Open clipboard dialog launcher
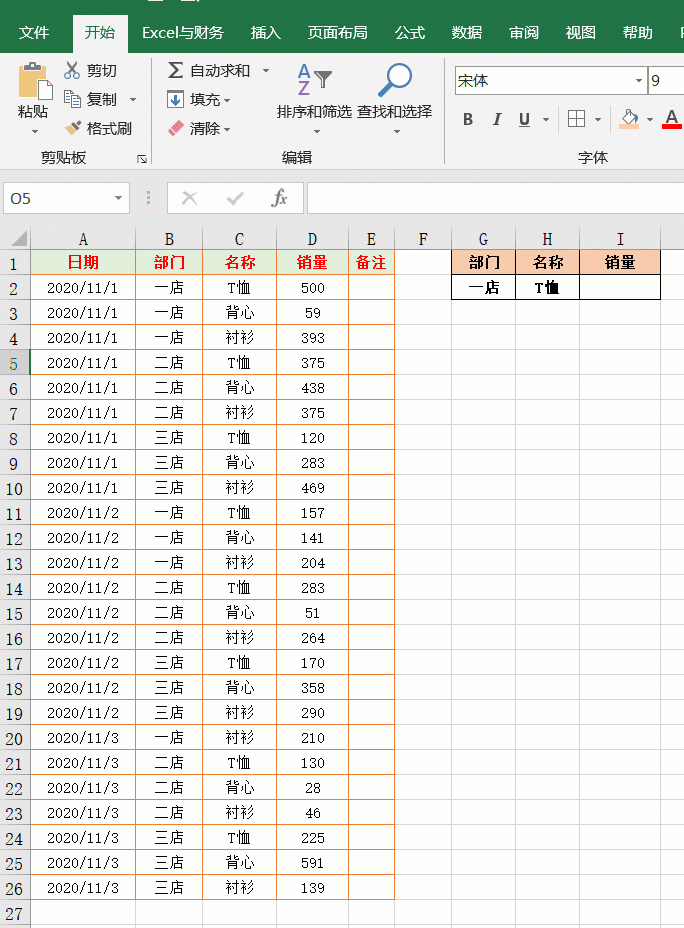Image resolution: width=684 pixels, height=928 pixels. (141, 159)
